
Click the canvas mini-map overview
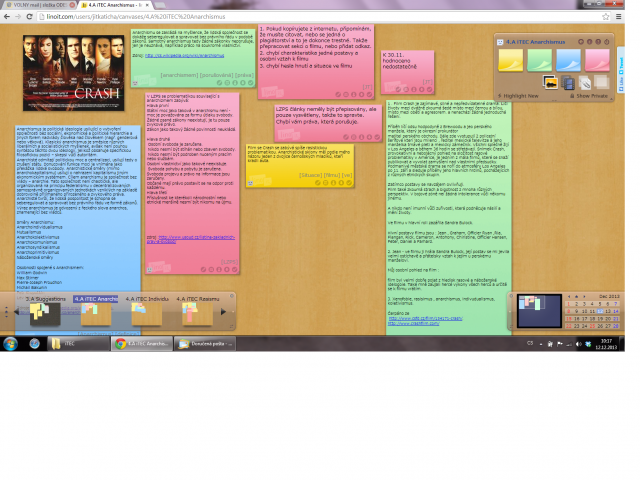[x=539, y=311]
